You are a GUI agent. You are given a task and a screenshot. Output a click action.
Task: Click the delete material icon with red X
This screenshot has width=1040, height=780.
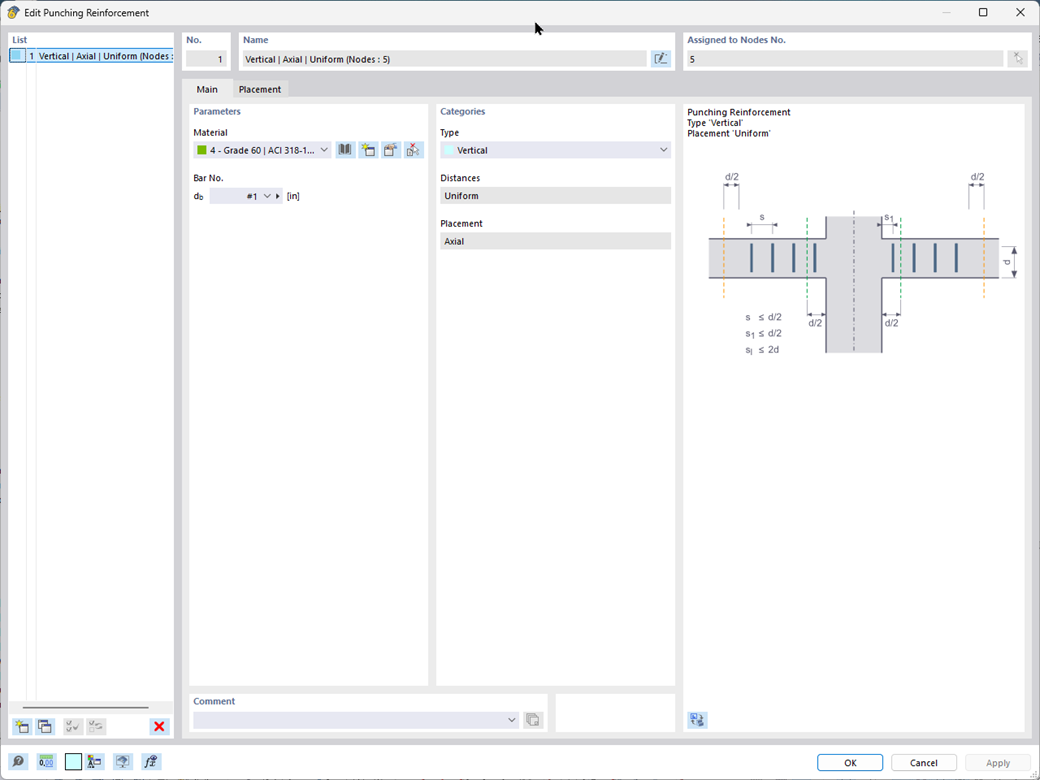(413, 150)
